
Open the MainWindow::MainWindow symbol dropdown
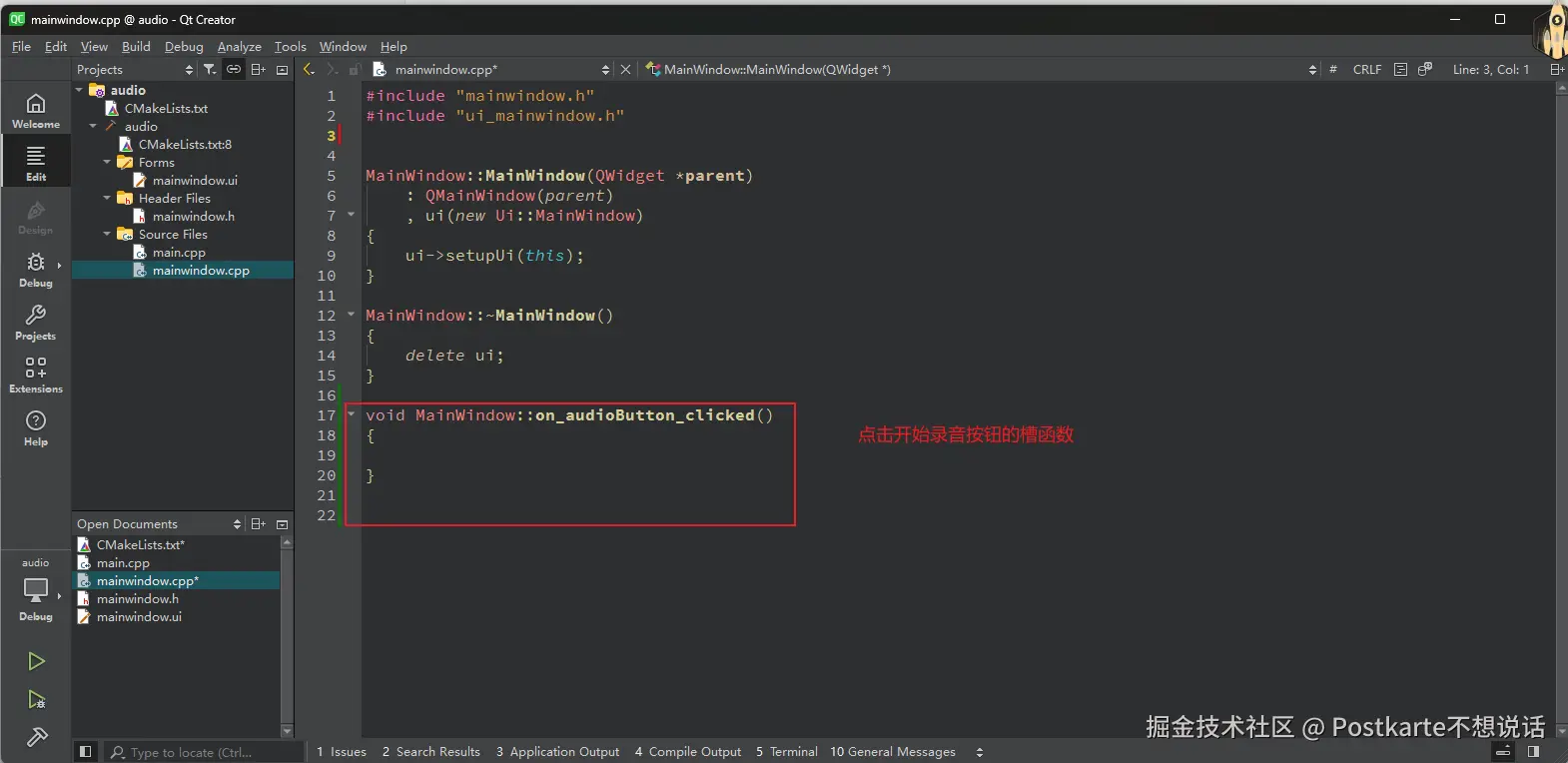point(1312,69)
